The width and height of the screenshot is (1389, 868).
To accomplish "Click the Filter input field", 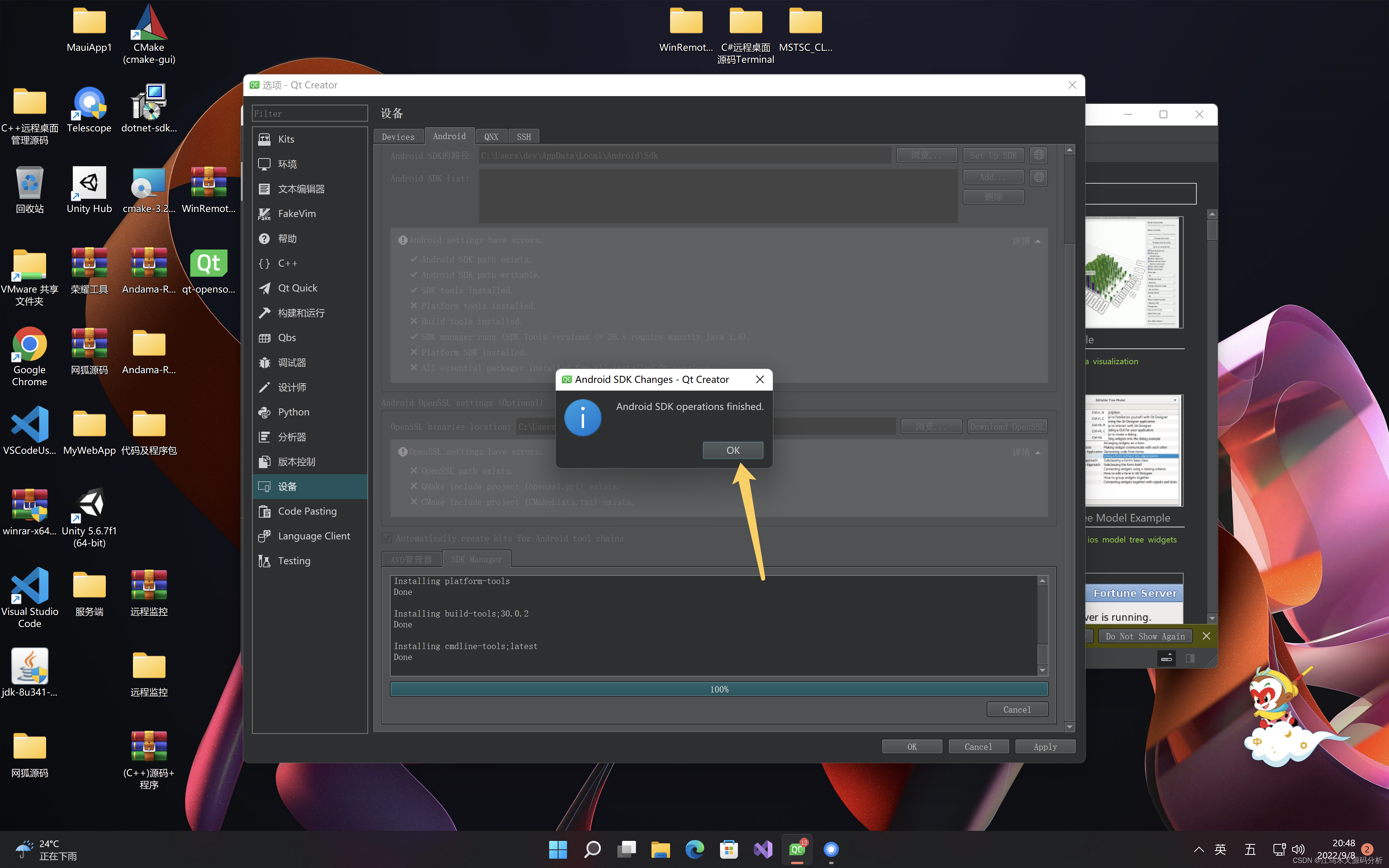I will pos(309,114).
